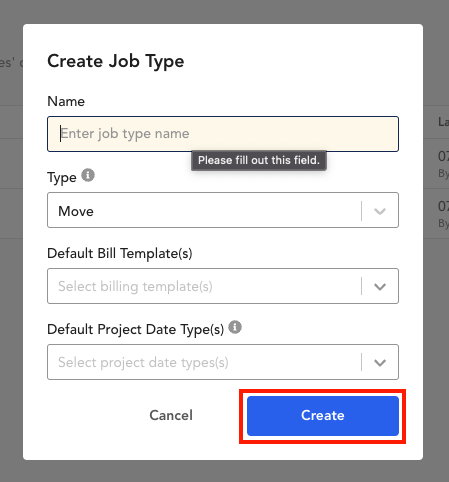
Task: Select the "Move" value in Type field
Action: (x=76, y=211)
